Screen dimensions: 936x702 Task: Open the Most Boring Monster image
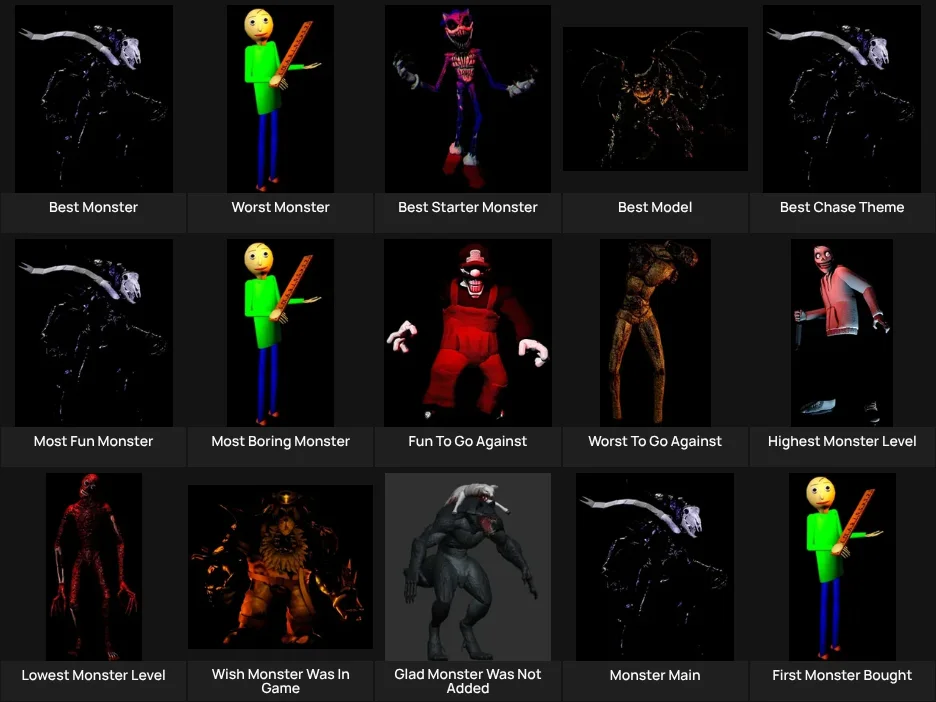281,332
